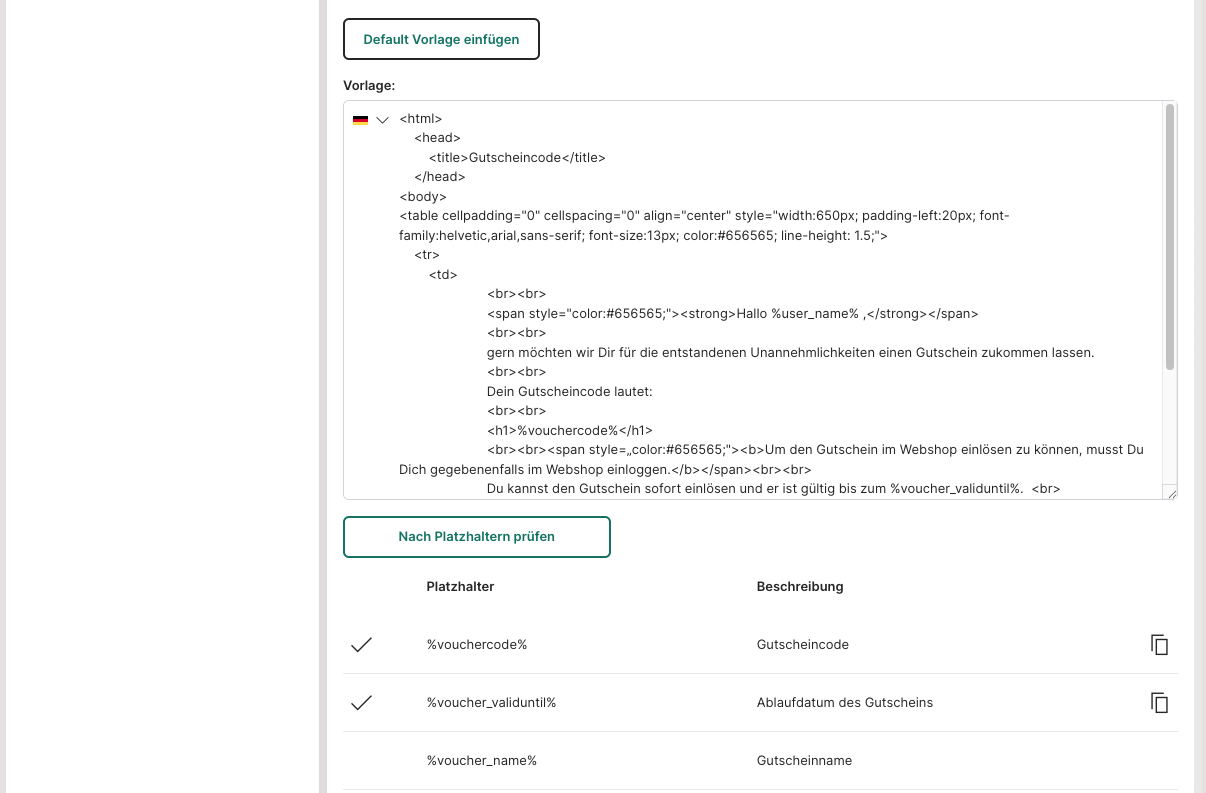Click the template editor vertical scrollbar
The image size is (1206, 793).
pyautogui.click(x=1169, y=237)
